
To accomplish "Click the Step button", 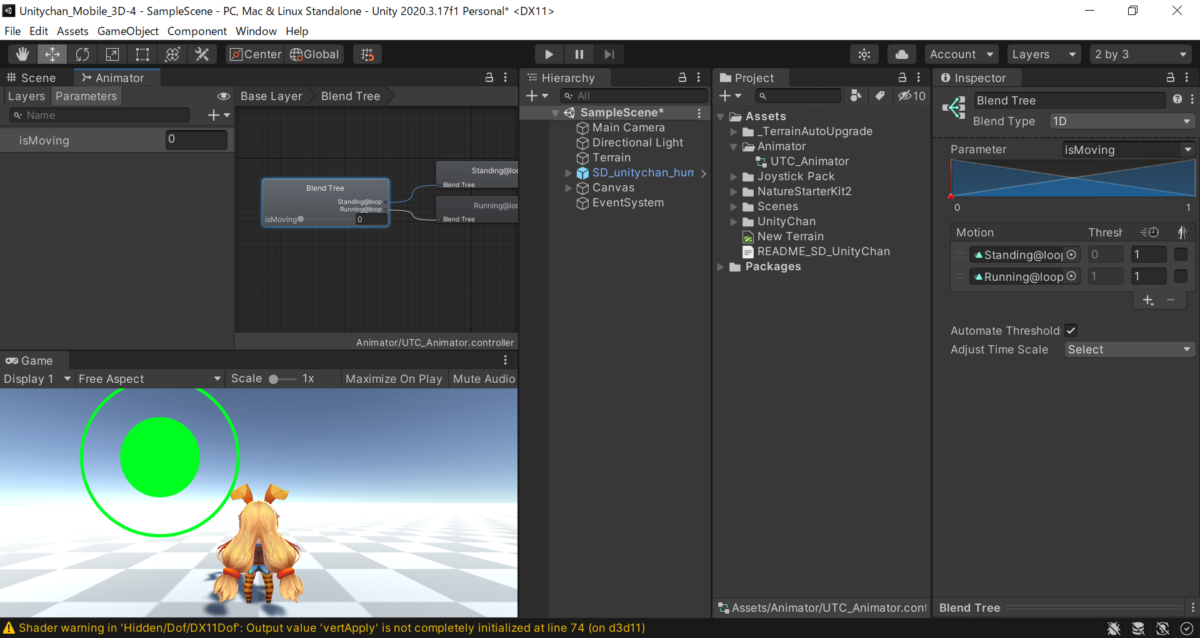I will [609, 54].
